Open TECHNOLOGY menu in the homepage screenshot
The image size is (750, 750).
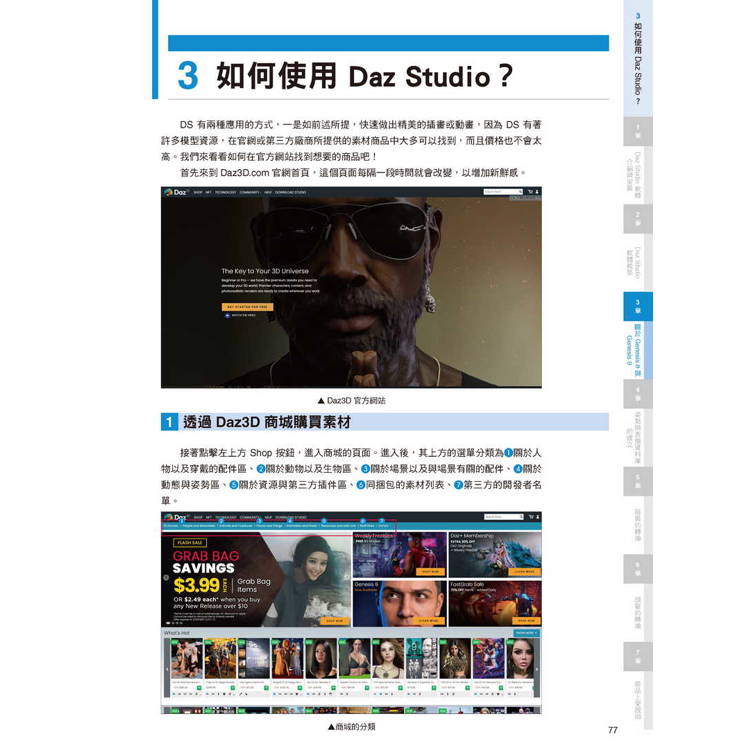[x=225, y=192]
